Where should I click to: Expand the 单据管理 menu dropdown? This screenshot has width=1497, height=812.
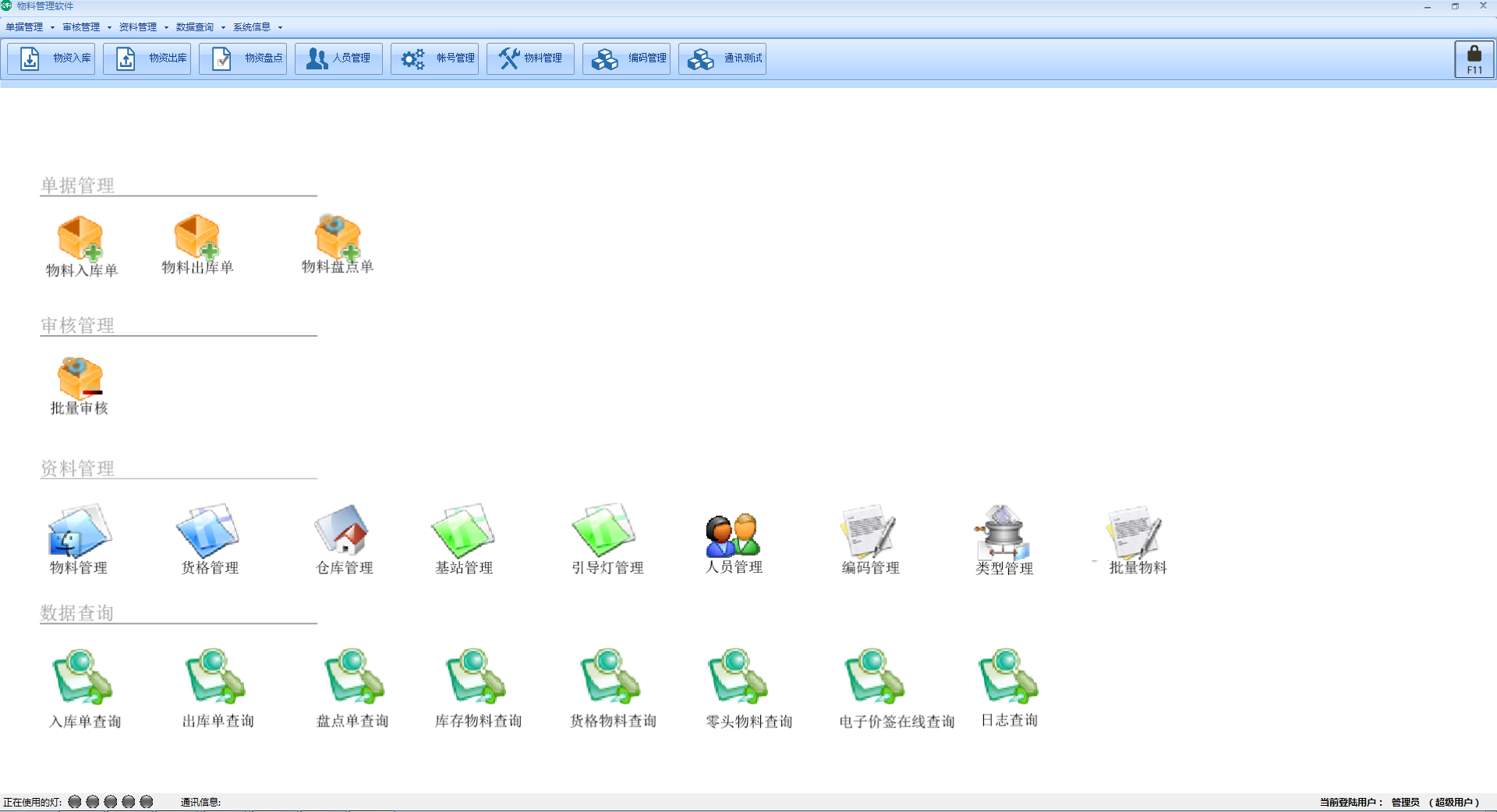coord(30,27)
